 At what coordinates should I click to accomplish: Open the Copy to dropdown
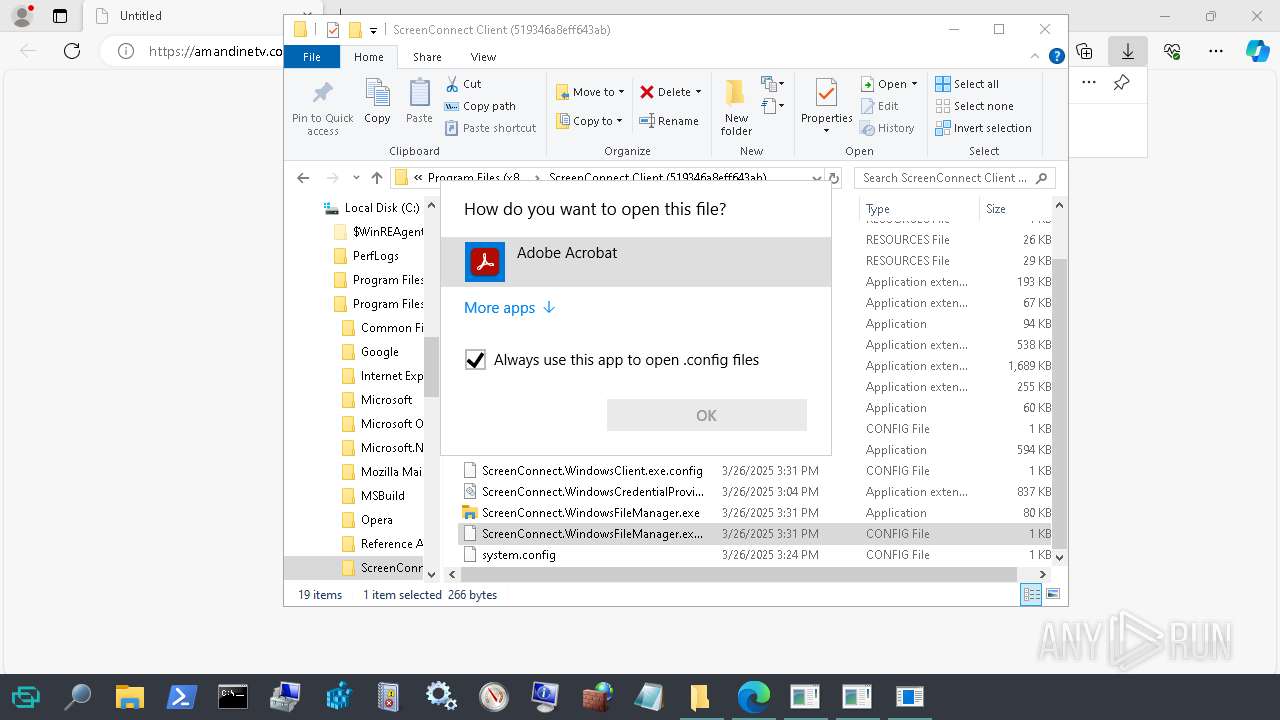[589, 121]
